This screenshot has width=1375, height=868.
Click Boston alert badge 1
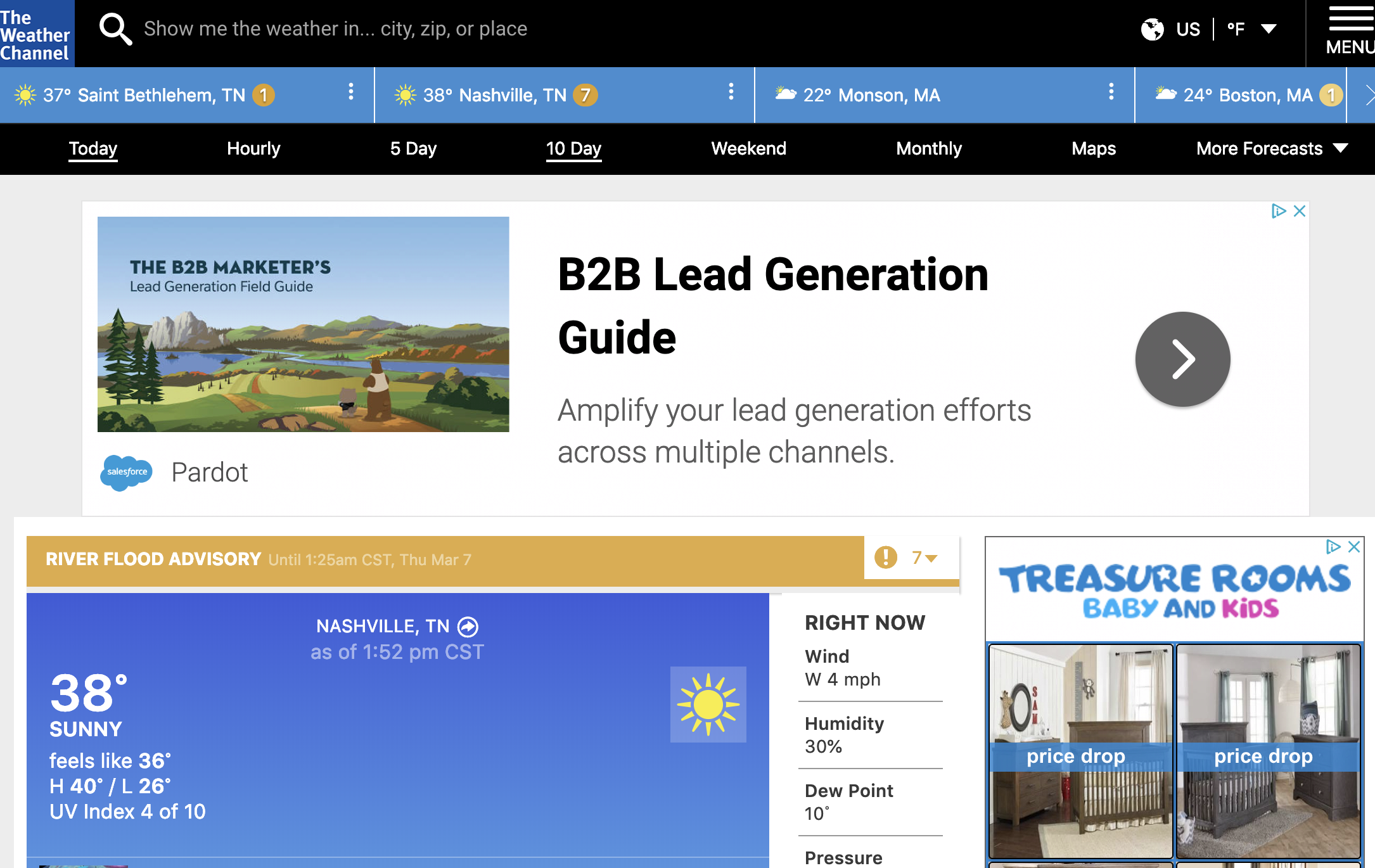pos(1331,95)
